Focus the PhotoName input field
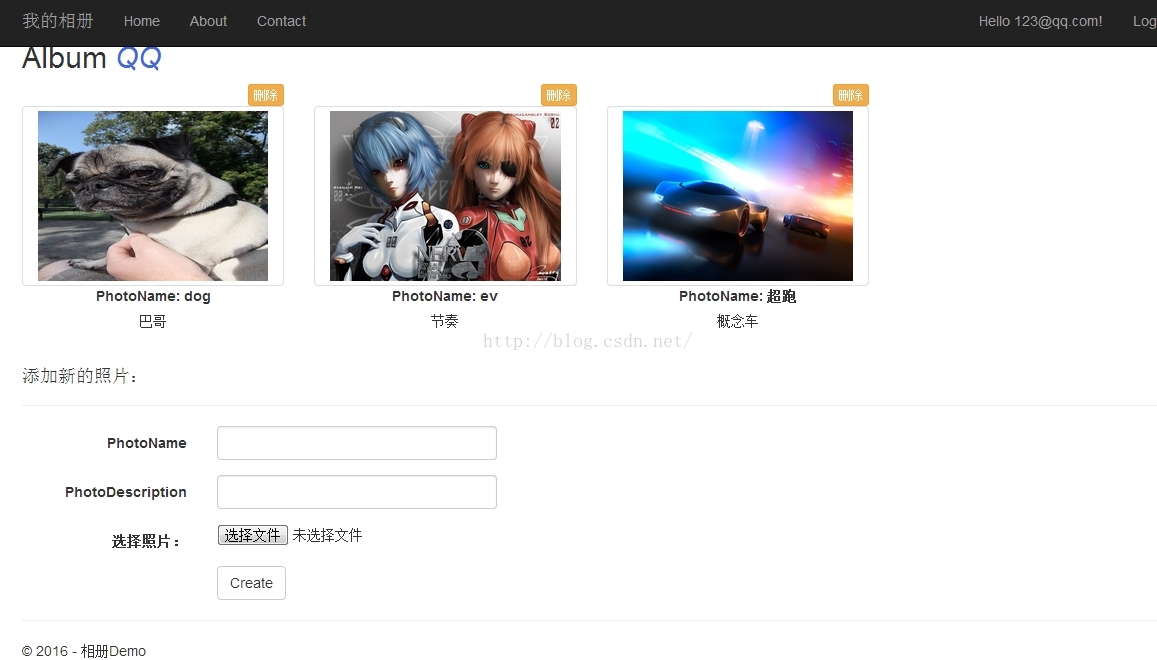This screenshot has height=660, width=1157. point(356,443)
